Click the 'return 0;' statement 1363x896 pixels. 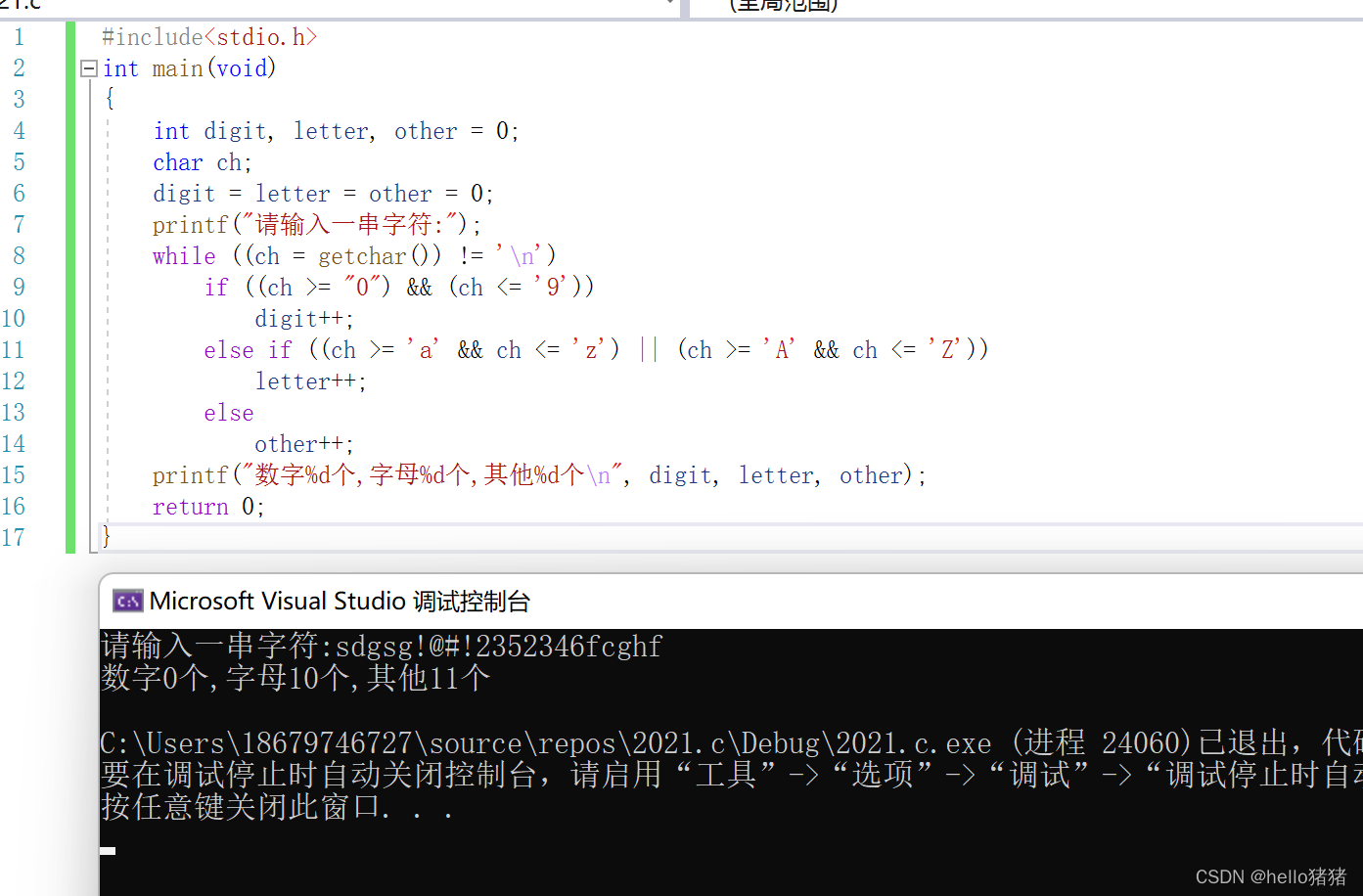[208, 507]
